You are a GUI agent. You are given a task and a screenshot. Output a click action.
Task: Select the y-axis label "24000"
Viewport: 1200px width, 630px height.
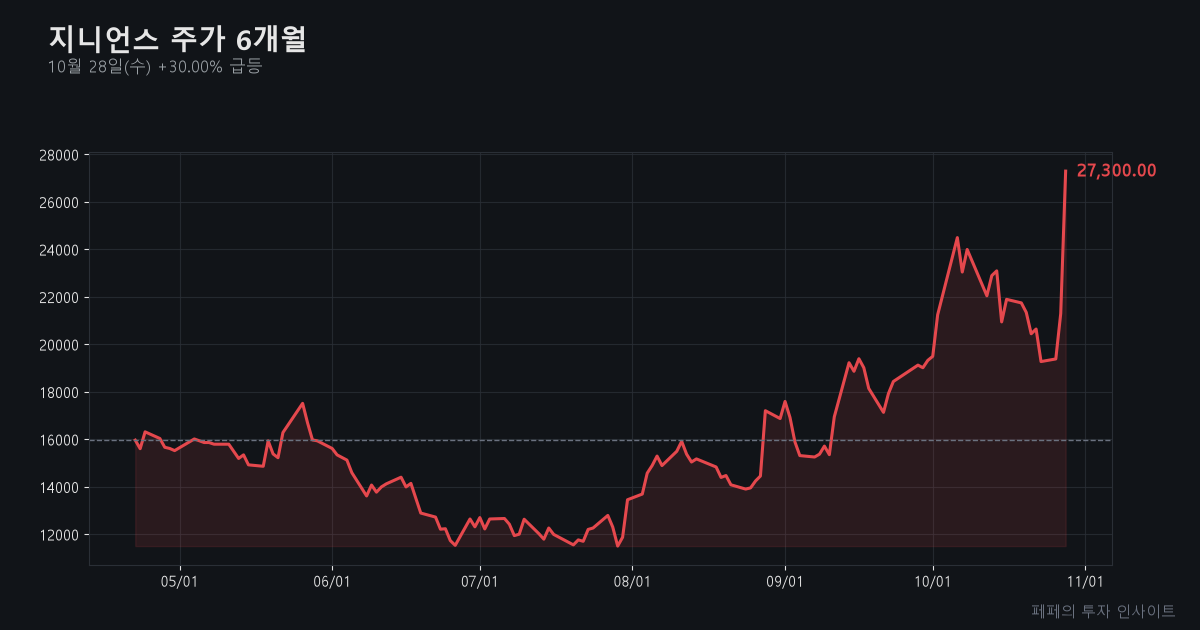point(59,250)
